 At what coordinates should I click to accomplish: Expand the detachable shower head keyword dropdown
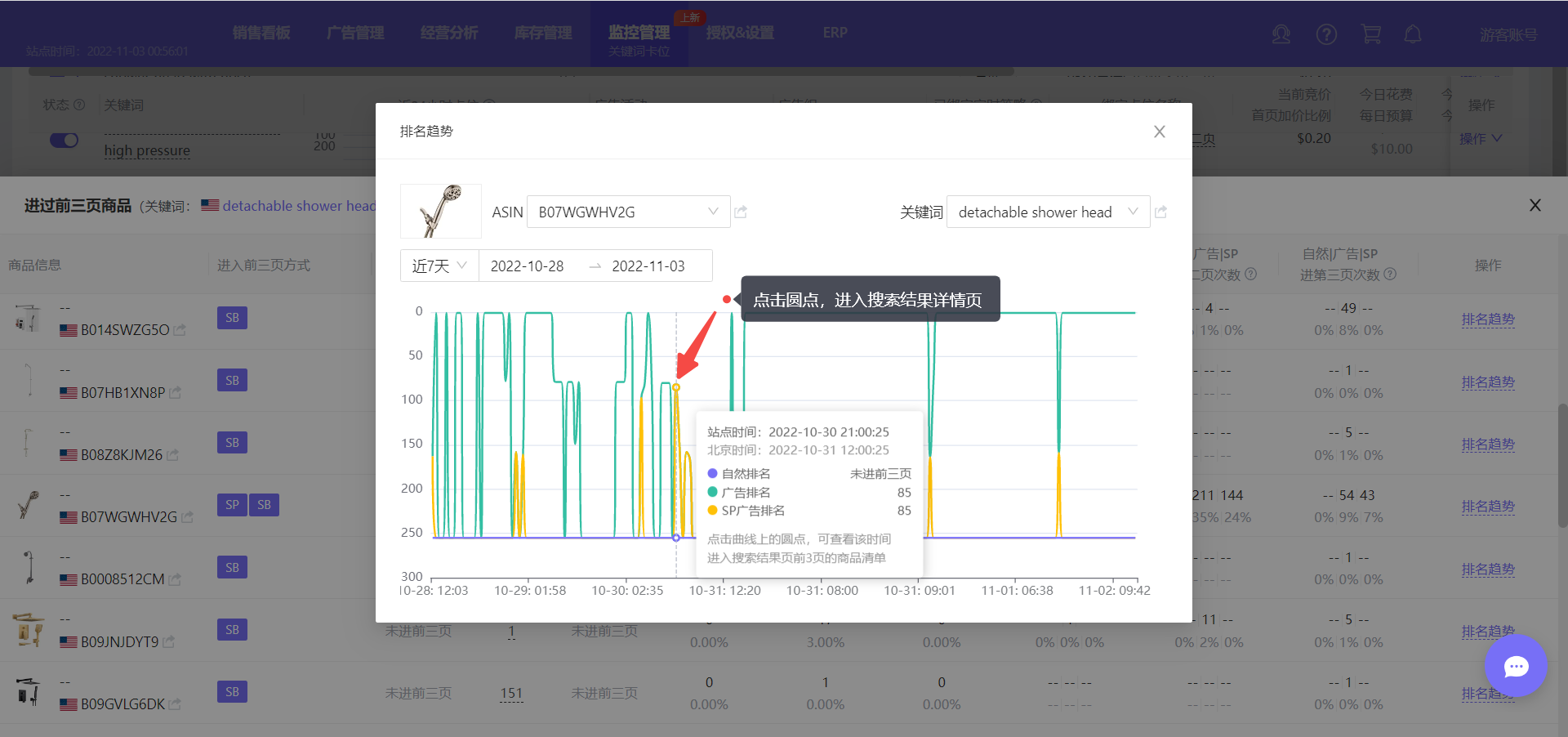(1048, 212)
